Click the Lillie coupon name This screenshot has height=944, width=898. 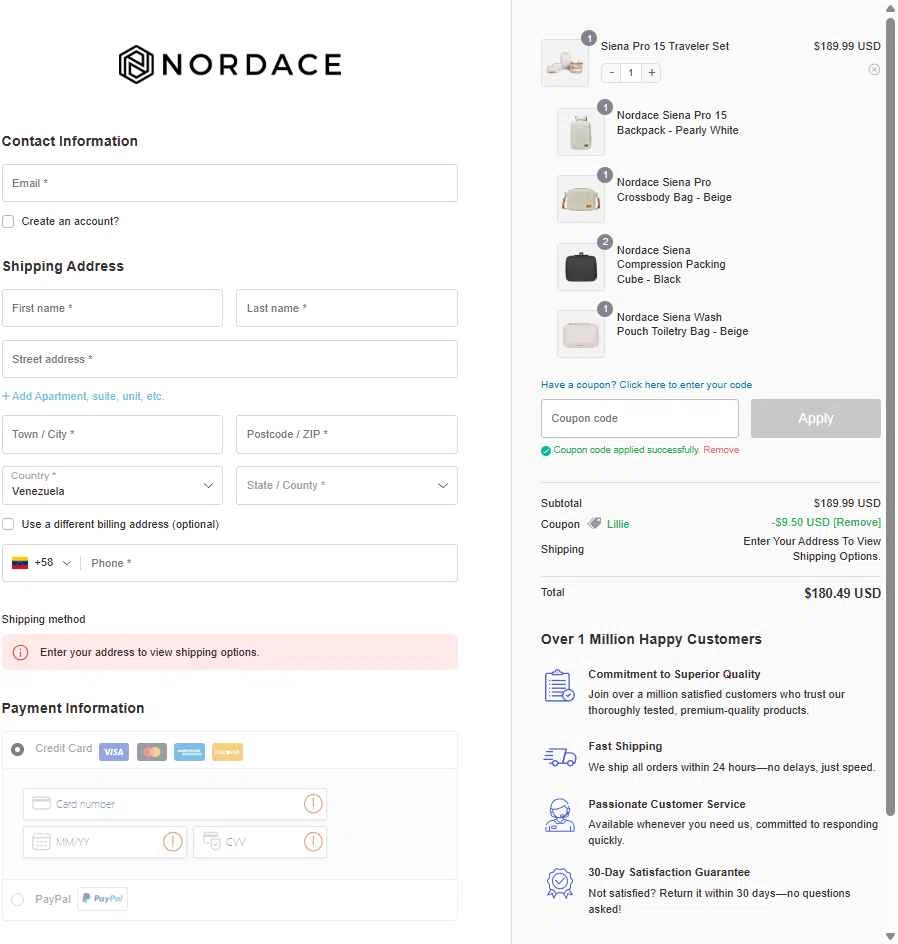pos(618,524)
